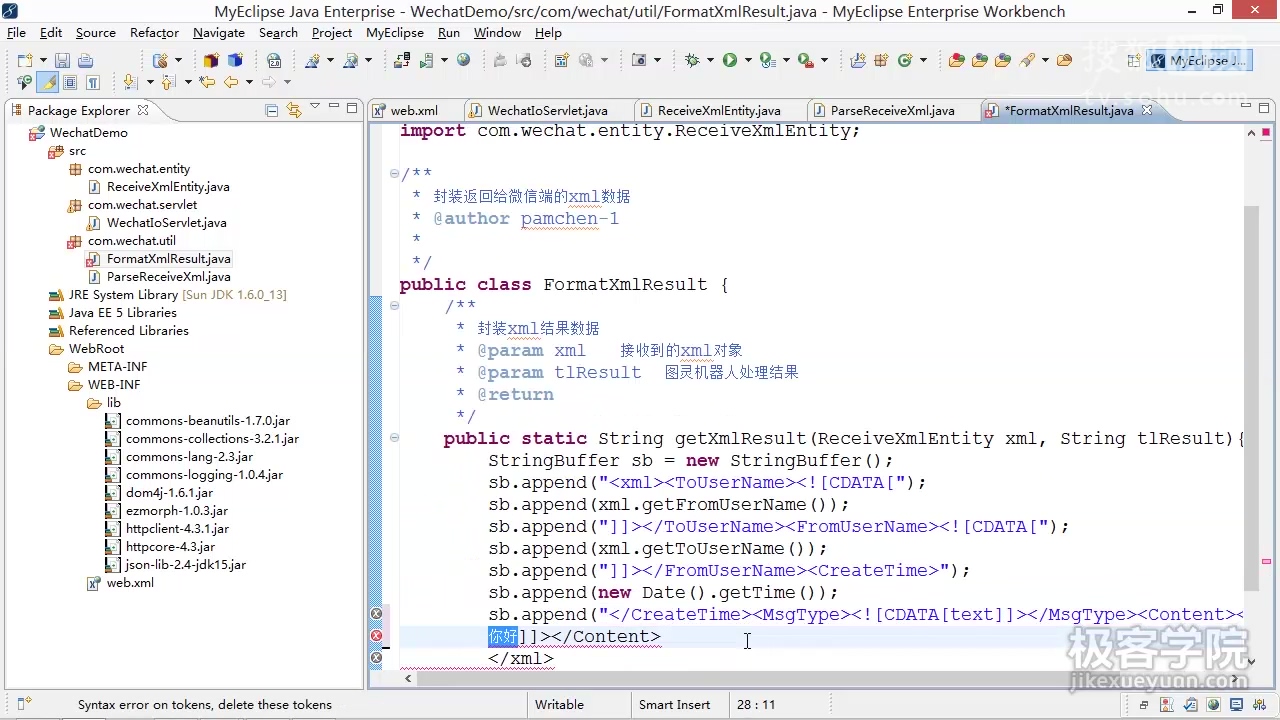1280x720 pixels.
Task: Start a Debug session with the bug icon
Action: pyautogui.click(x=694, y=60)
